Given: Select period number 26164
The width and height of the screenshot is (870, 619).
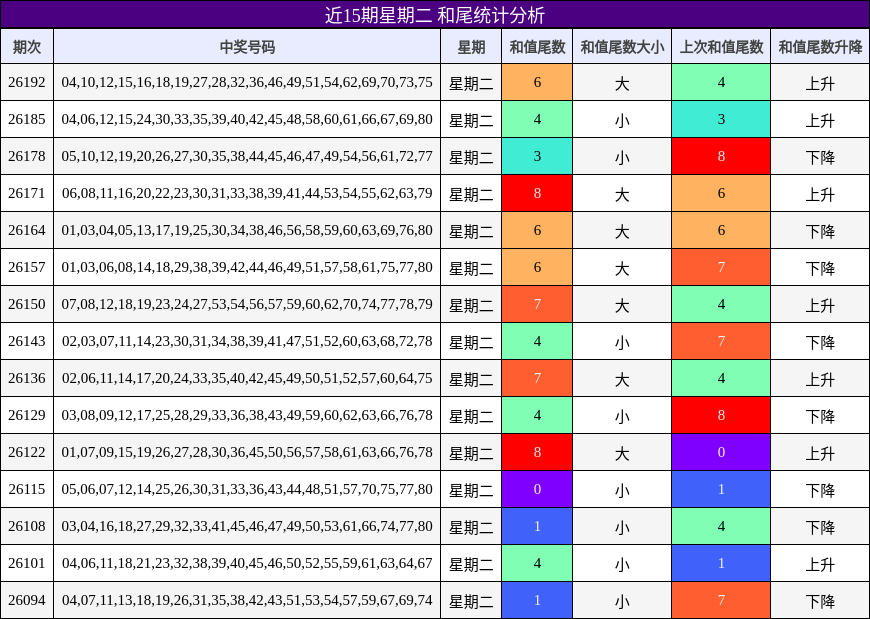Looking at the screenshot, I should tap(27, 230).
